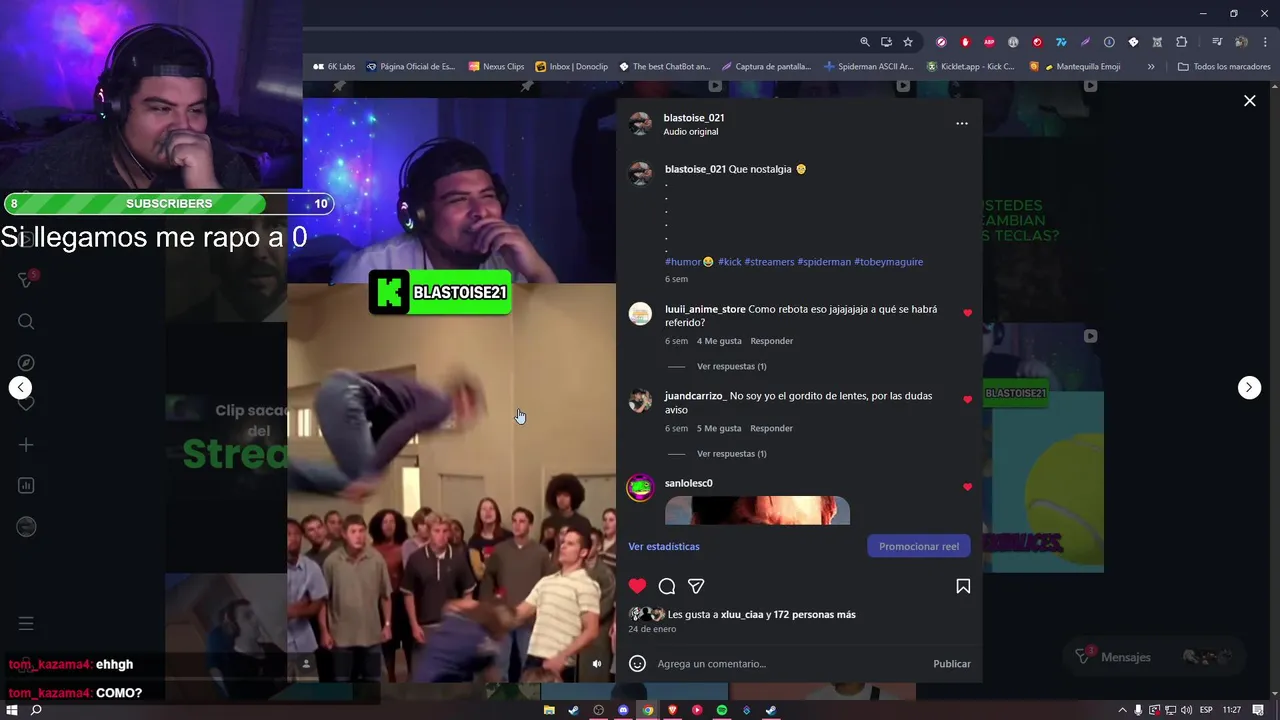1280x720 pixels.
Task: Open the '6K Labs' bookmark
Action: 334,67
